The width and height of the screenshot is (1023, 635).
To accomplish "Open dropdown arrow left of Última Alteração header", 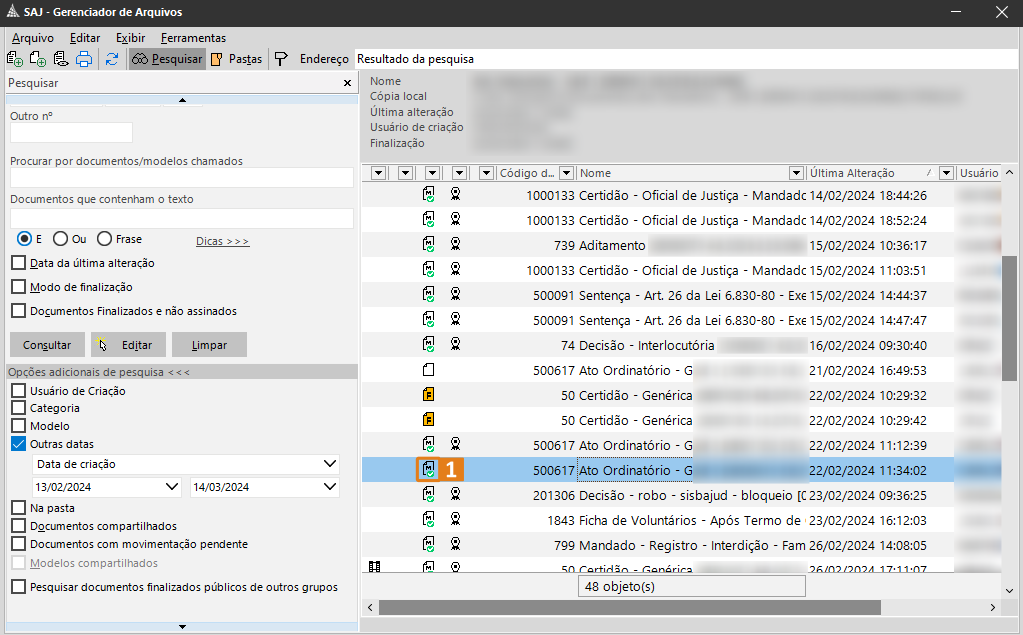I will pos(796,173).
